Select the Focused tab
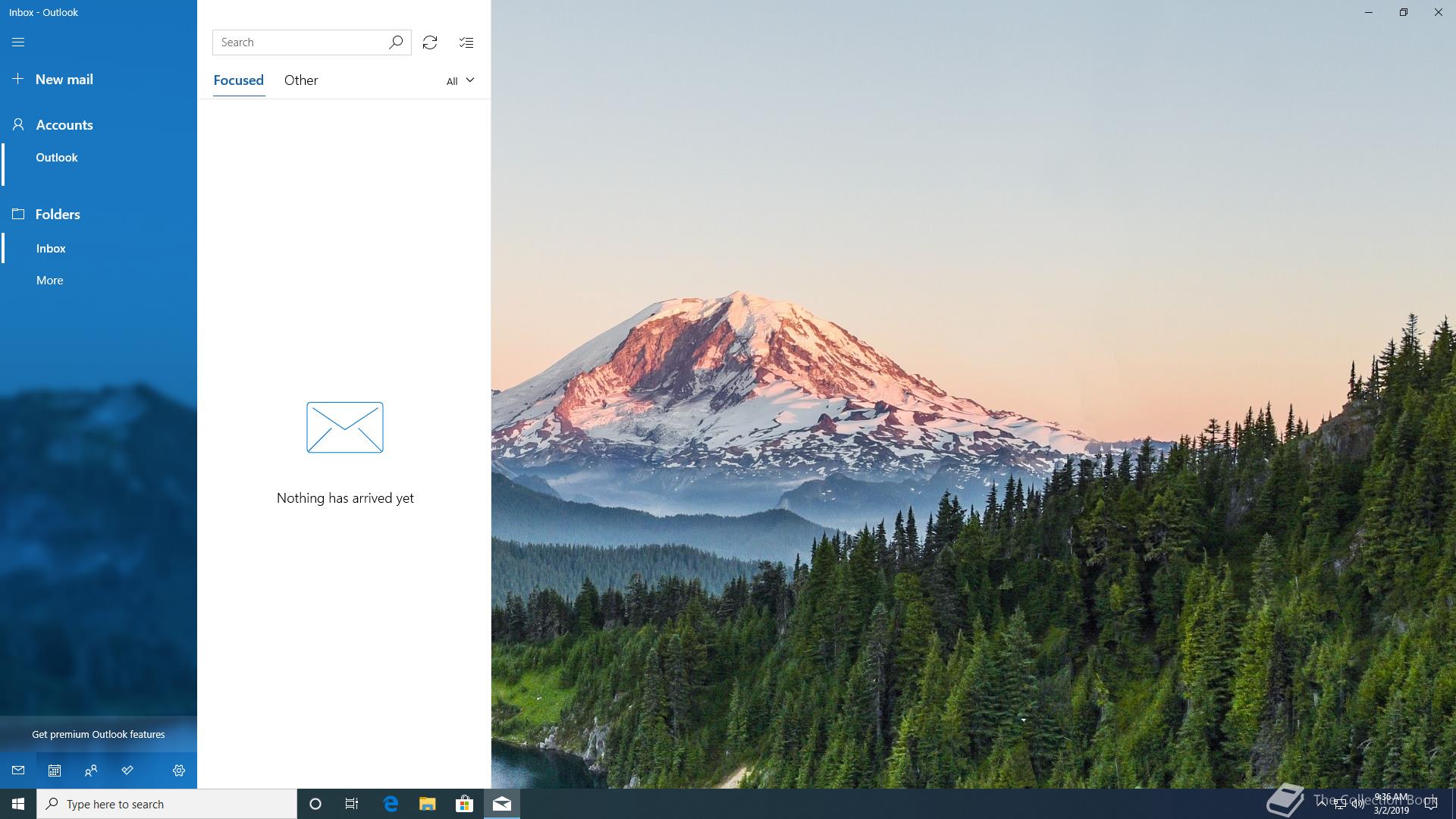This screenshot has height=819, width=1456. pos(238,80)
